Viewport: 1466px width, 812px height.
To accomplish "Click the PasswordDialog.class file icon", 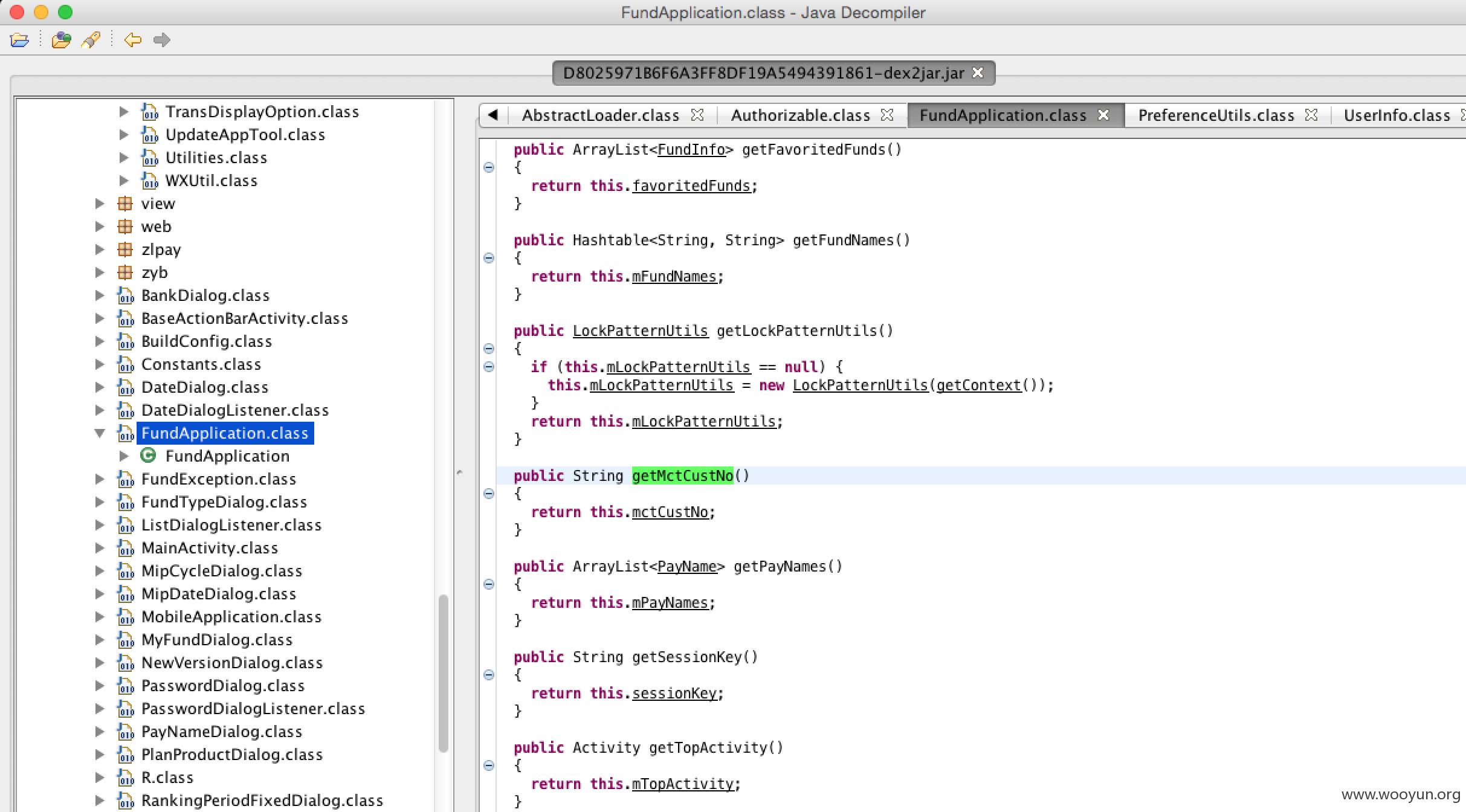I will 125,686.
